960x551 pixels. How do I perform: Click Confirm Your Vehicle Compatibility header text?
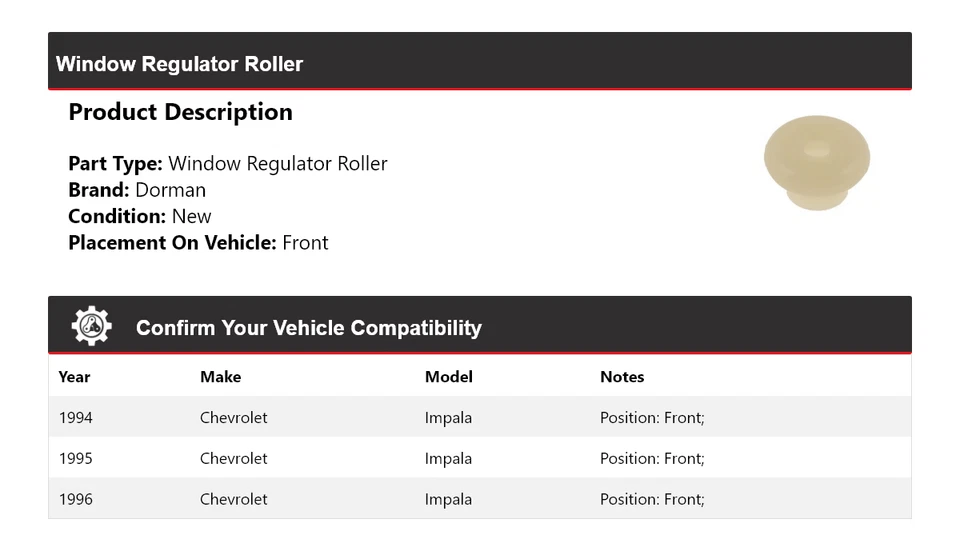308,328
